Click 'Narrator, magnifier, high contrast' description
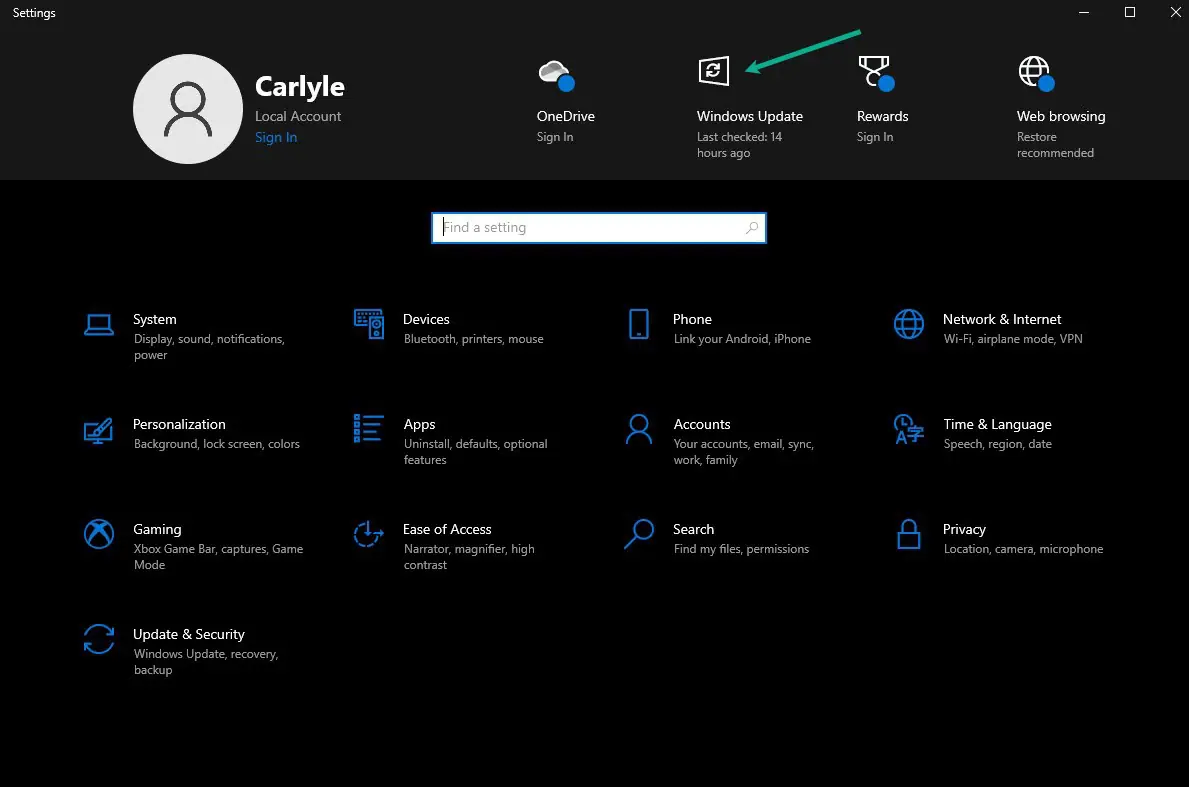Image resolution: width=1189 pixels, height=787 pixels. 469,557
